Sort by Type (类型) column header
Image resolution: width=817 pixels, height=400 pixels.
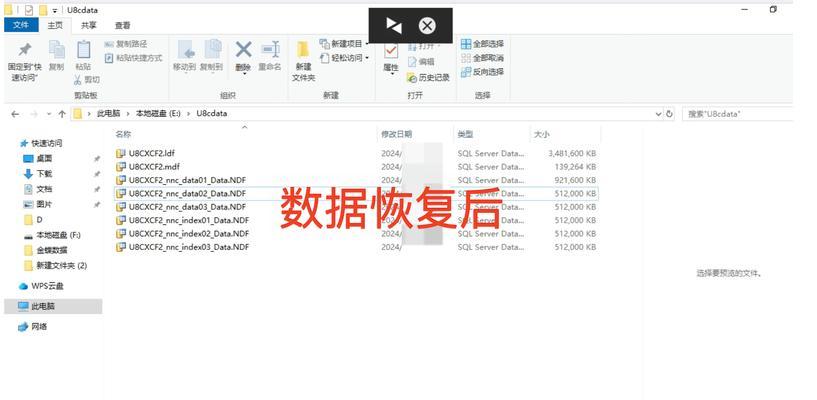(x=465, y=134)
